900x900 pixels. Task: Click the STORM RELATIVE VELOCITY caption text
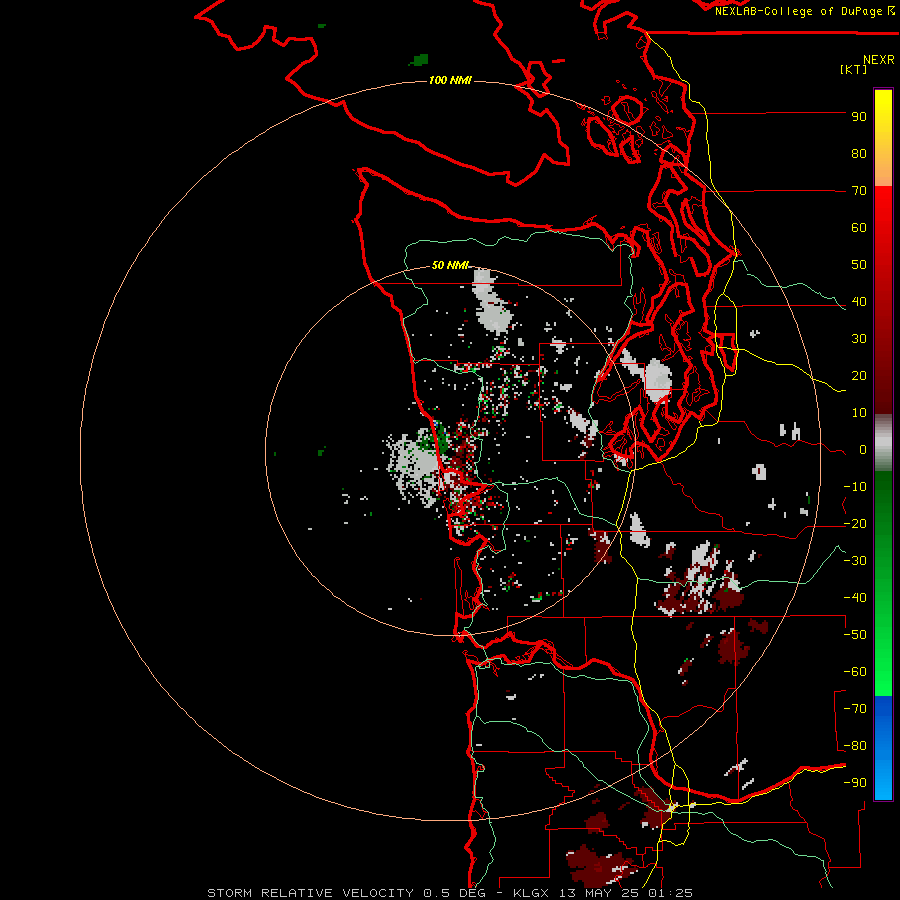(310, 893)
